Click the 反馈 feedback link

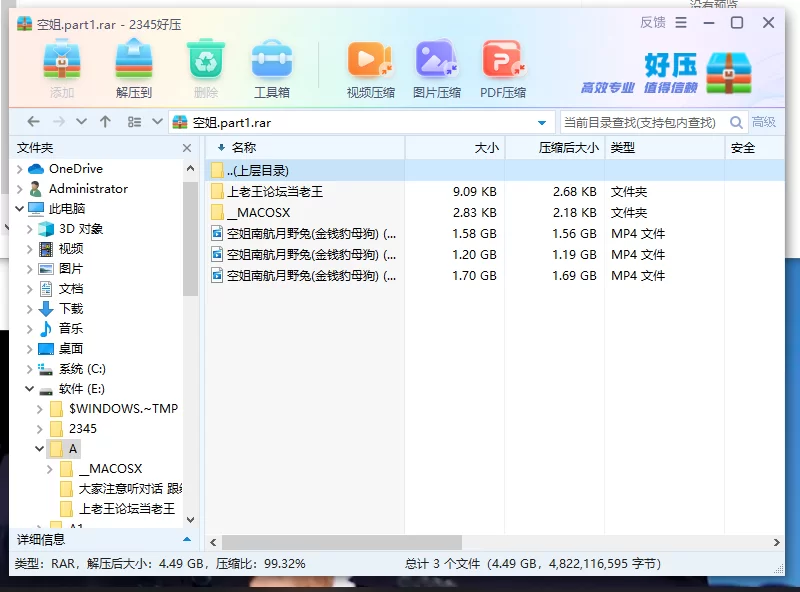click(653, 22)
